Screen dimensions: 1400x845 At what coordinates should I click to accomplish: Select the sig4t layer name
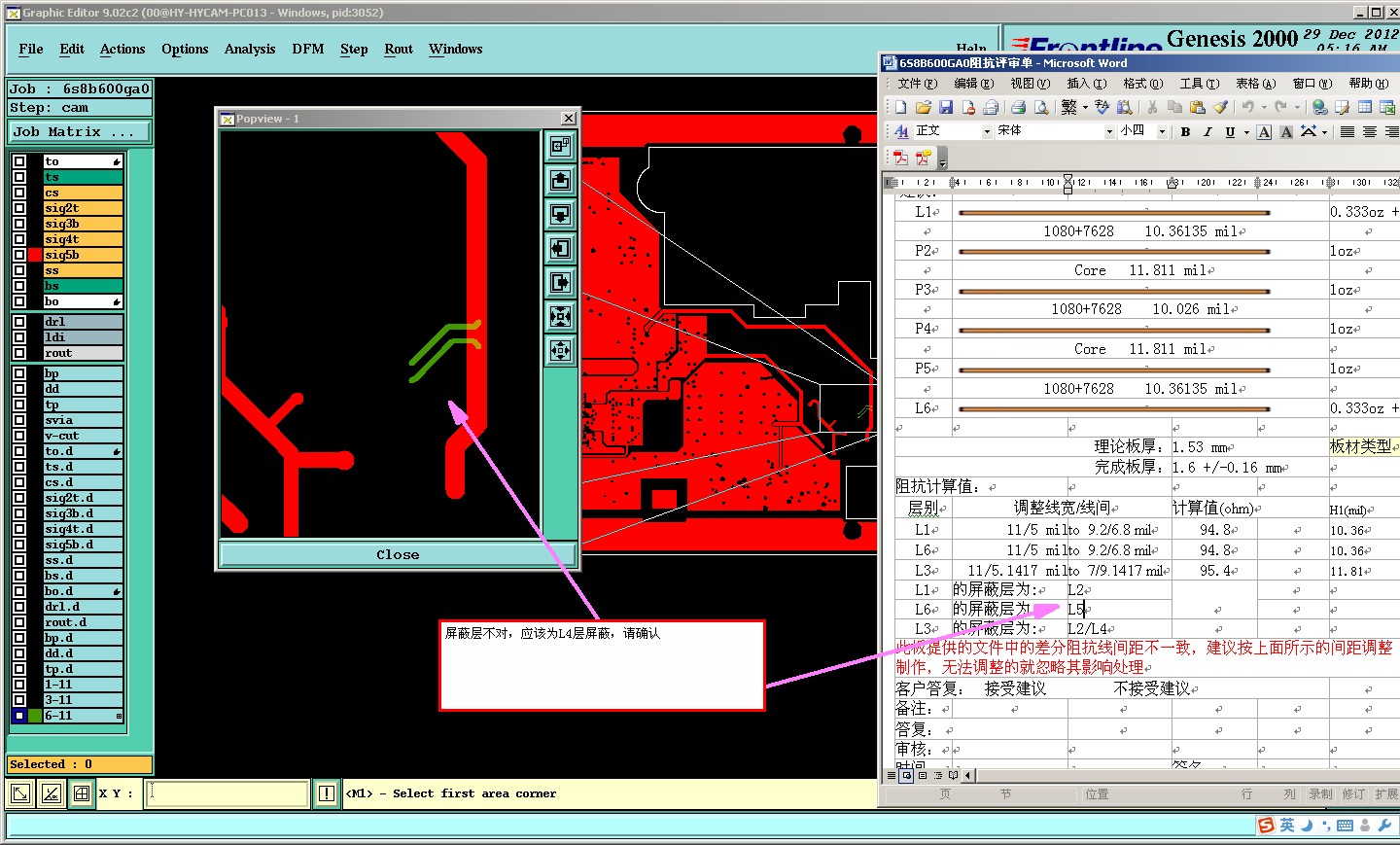point(83,239)
